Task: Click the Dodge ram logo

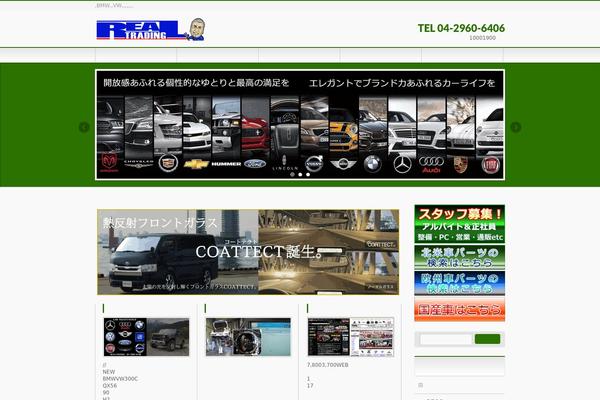Action: pos(109,162)
